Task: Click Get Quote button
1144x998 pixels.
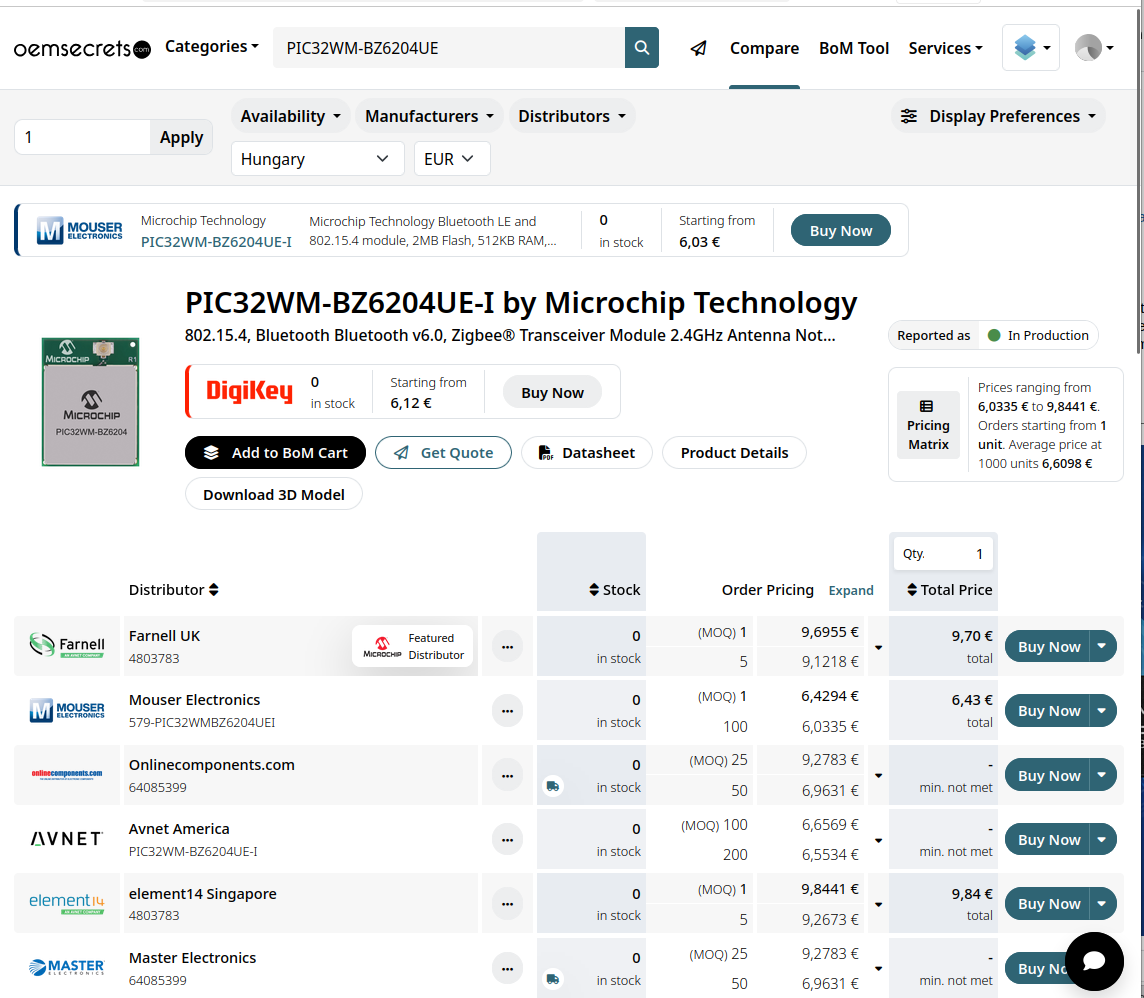Action: click(x=443, y=453)
